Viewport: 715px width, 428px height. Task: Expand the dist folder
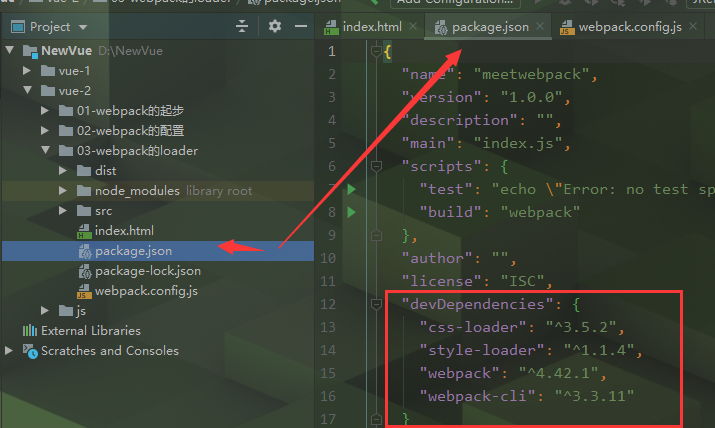63,170
